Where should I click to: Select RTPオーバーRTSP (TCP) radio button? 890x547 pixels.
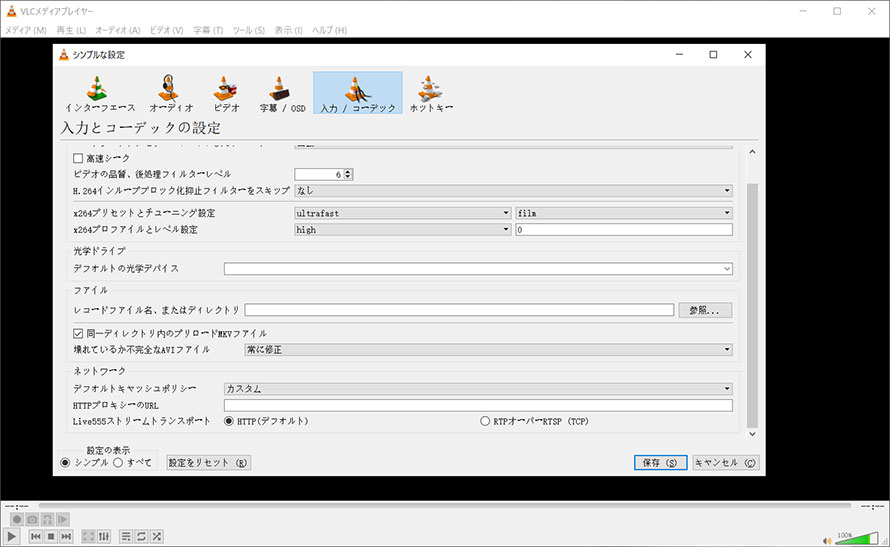pyautogui.click(x=485, y=421)
